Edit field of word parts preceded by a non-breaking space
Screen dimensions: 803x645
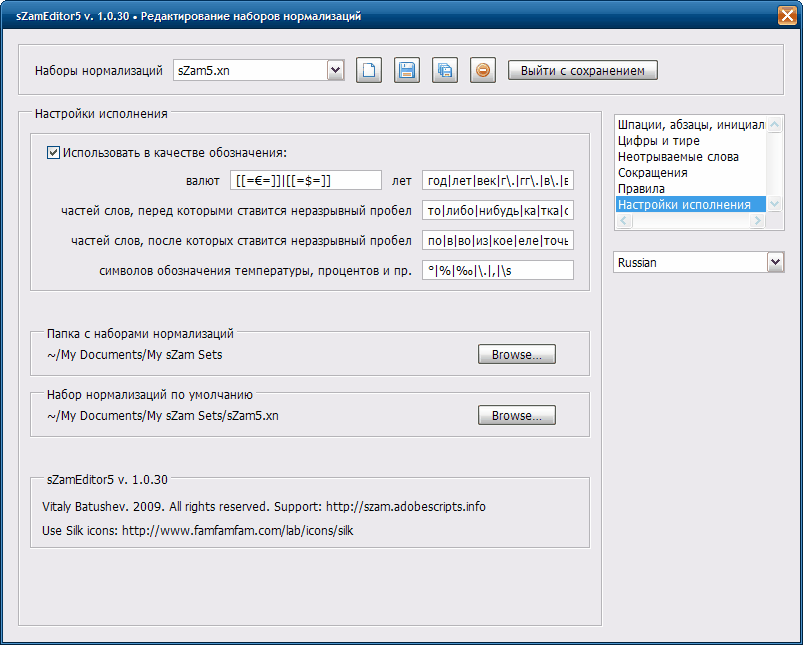click(x=498, y=210)
